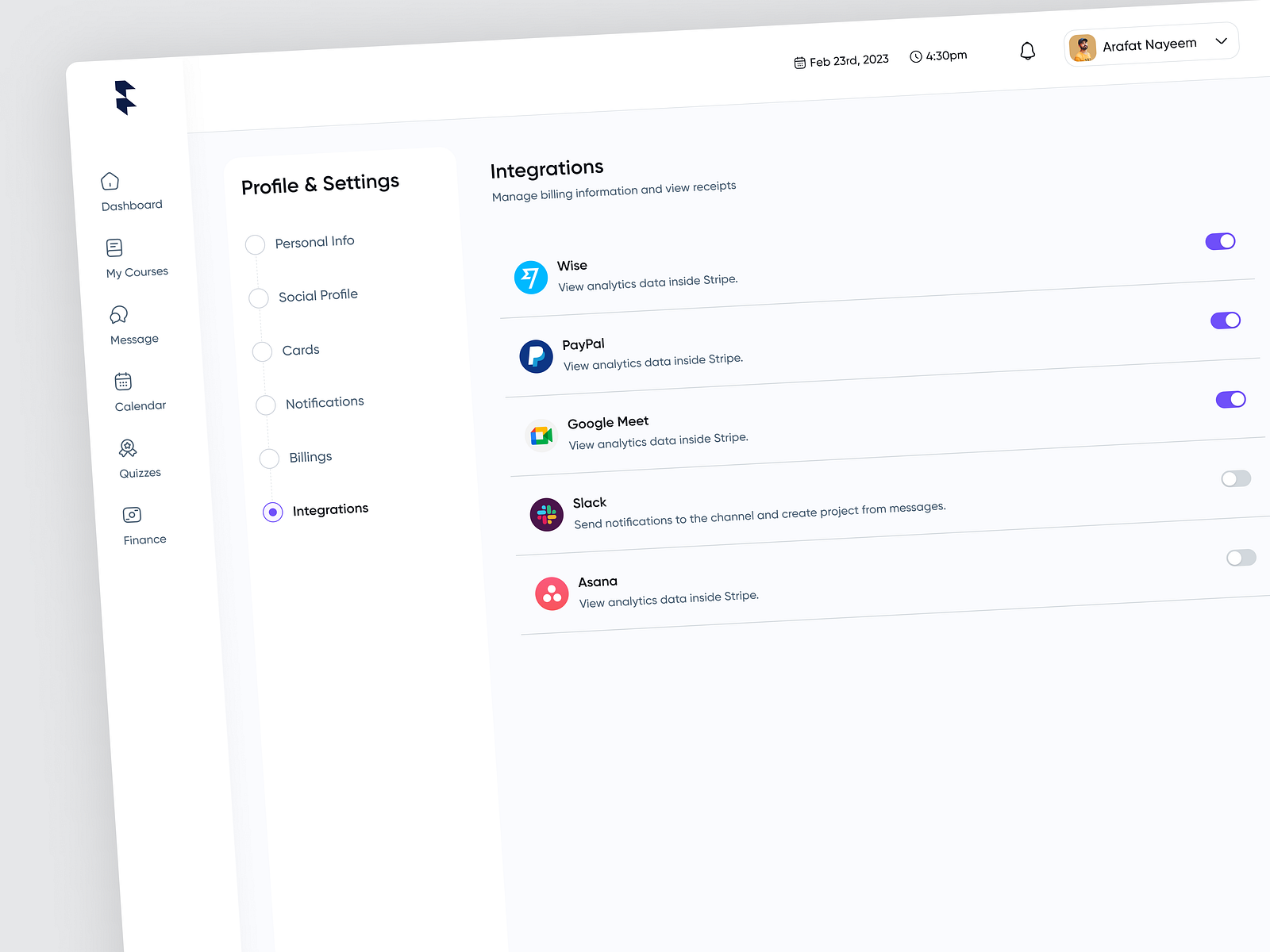Image resolution: width=1270 pixels, height=952 pixels.
Task: Go to Cards settings
Action: click(x=262, y=351)
